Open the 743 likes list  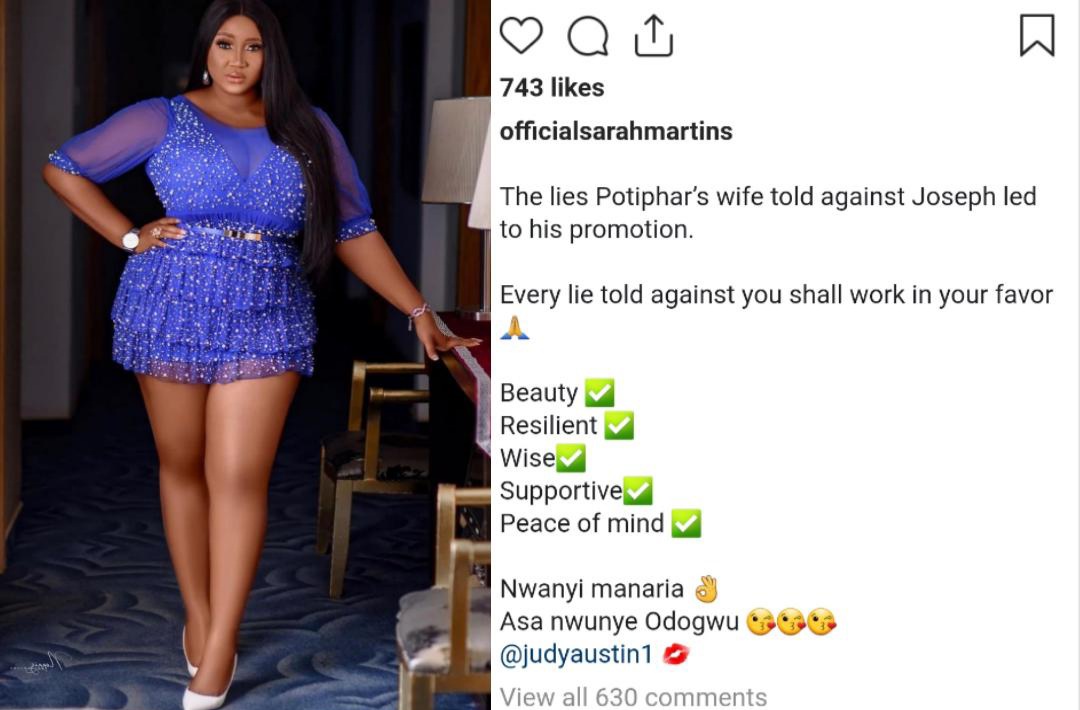(x=552, y=87)
